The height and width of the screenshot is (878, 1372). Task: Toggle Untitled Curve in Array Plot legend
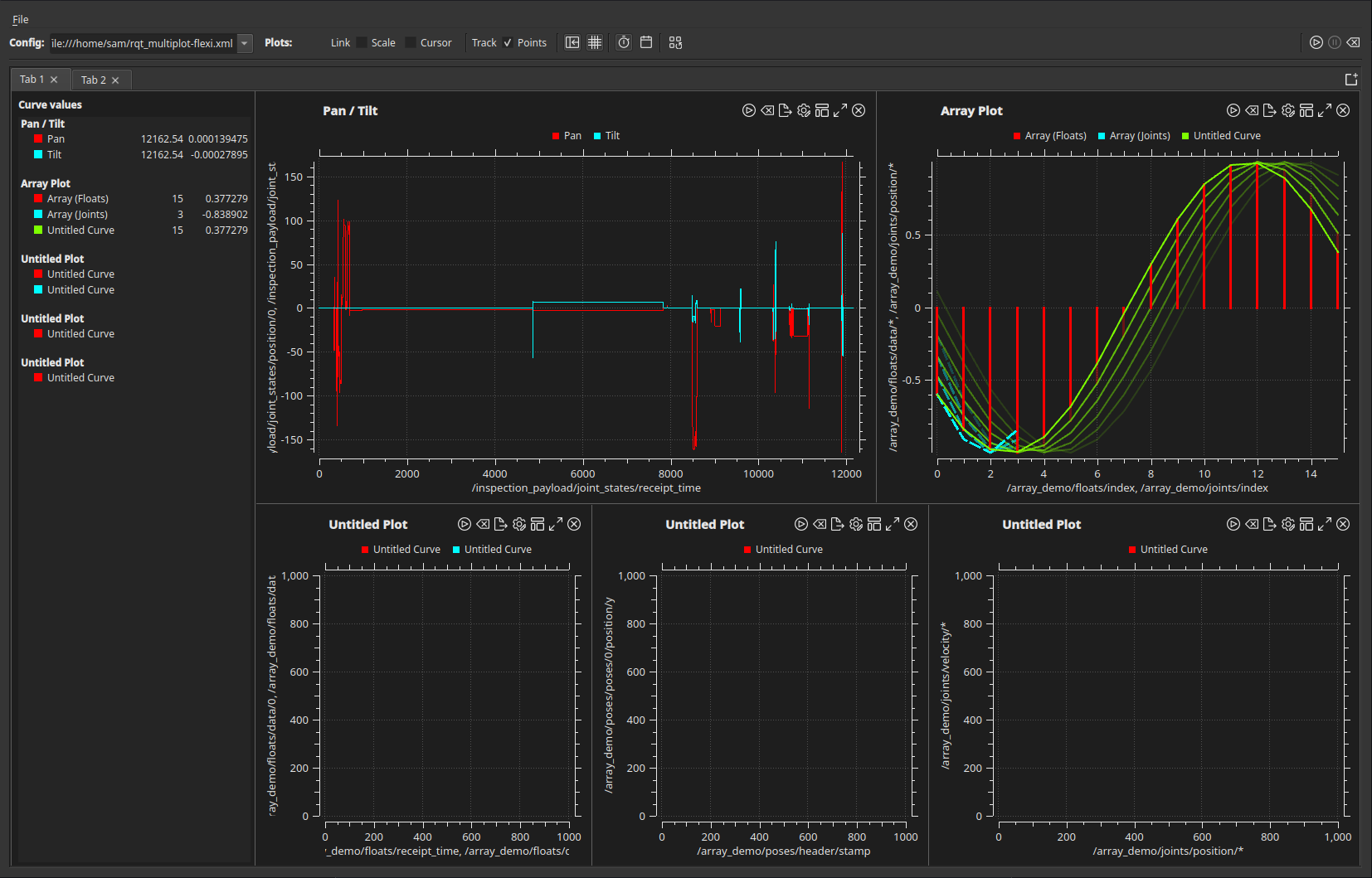(1221, 136)
